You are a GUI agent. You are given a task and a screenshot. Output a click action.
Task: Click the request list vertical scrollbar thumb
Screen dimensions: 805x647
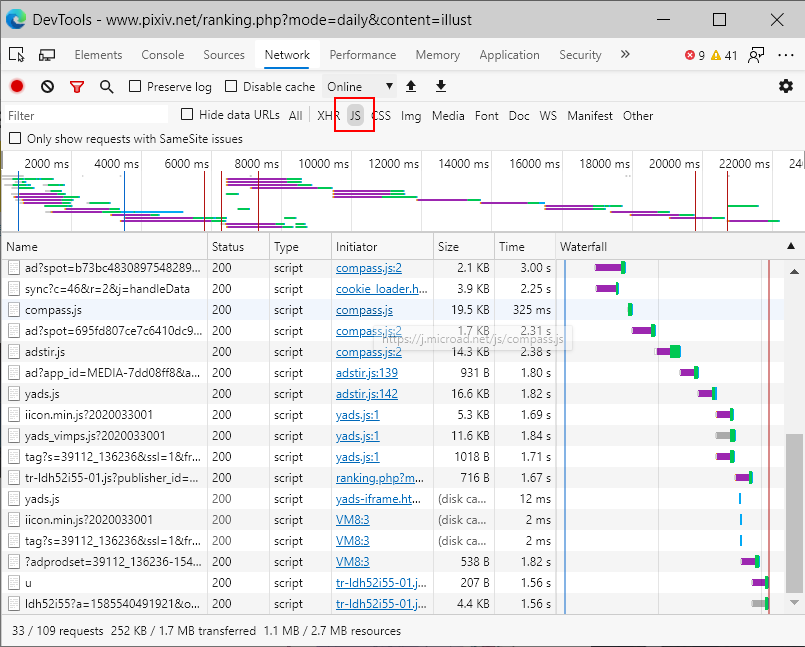(794, 512)
